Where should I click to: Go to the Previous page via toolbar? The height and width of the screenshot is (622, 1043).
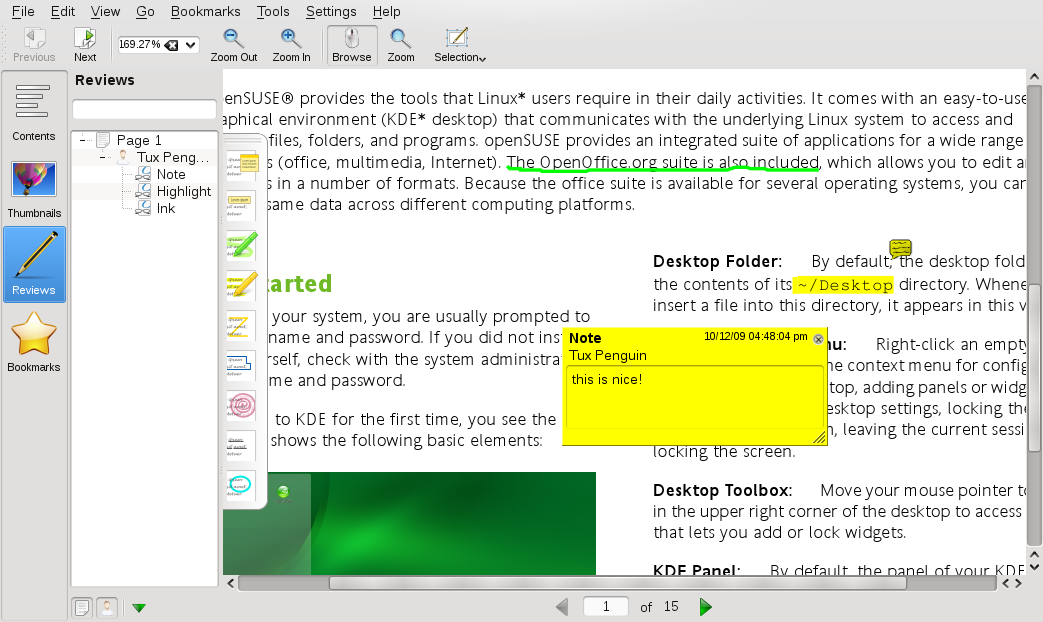[34, 45]
